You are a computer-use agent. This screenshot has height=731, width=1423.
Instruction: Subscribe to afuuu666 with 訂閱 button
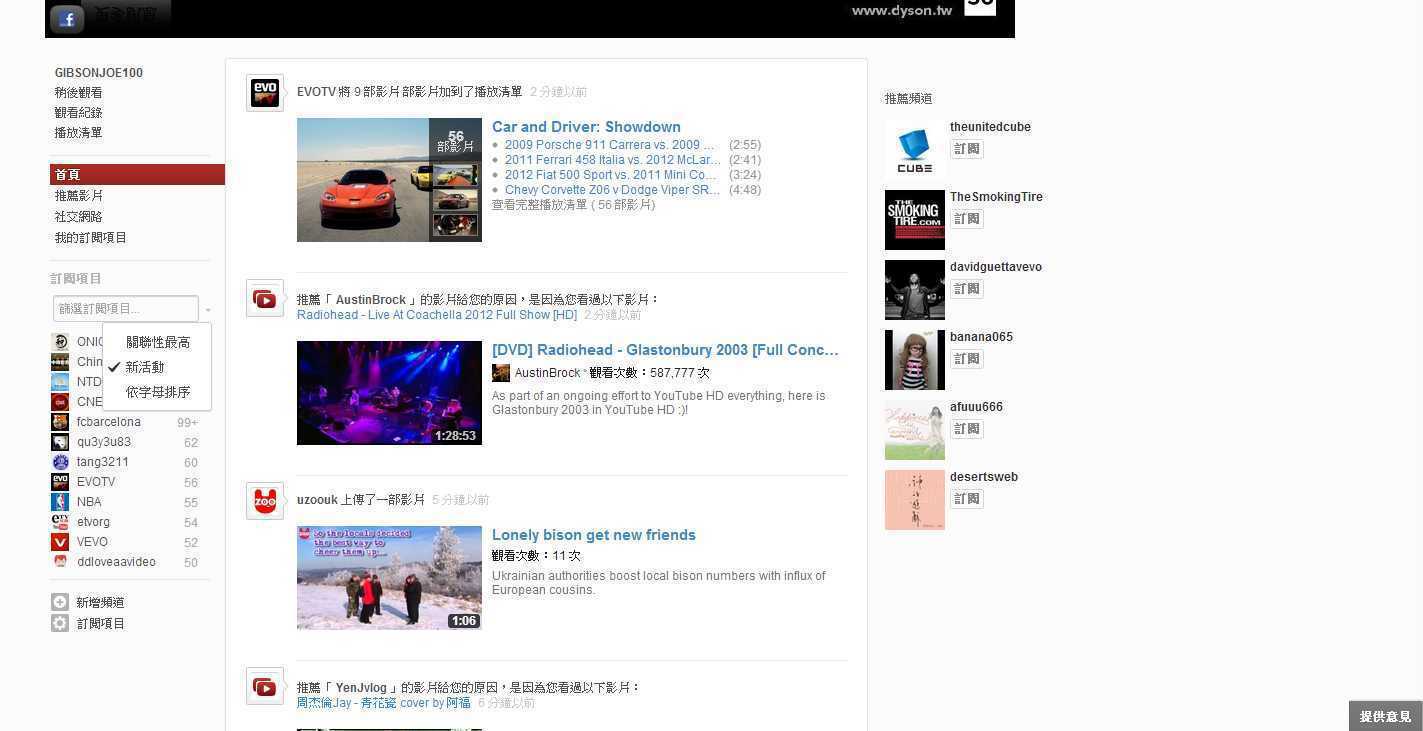[x=967, y=429]
